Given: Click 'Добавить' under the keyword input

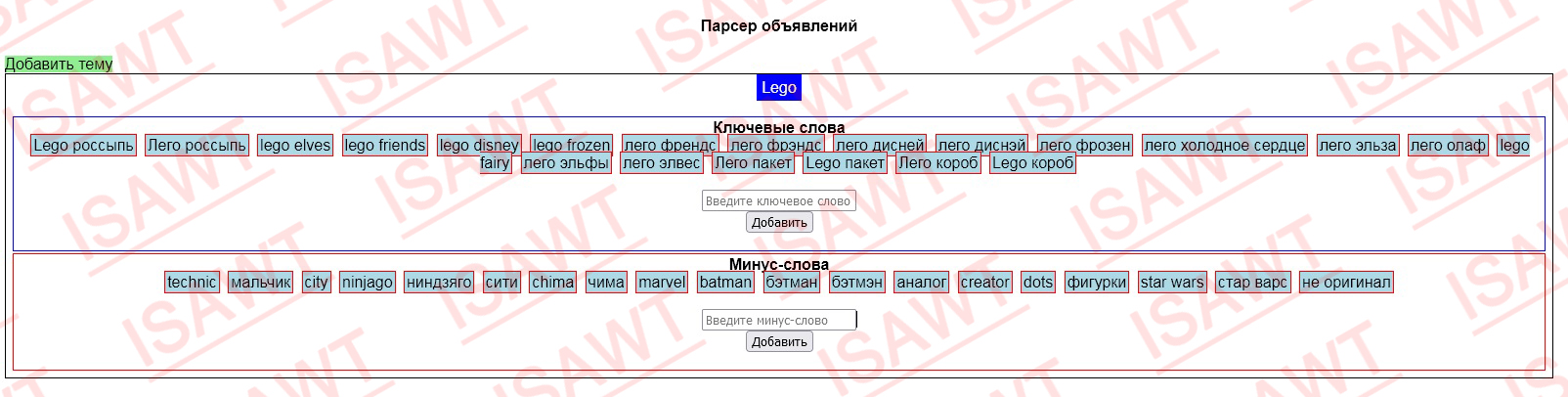Looking at the screenshot, I should pyautogui.click(x=779, y=222).
